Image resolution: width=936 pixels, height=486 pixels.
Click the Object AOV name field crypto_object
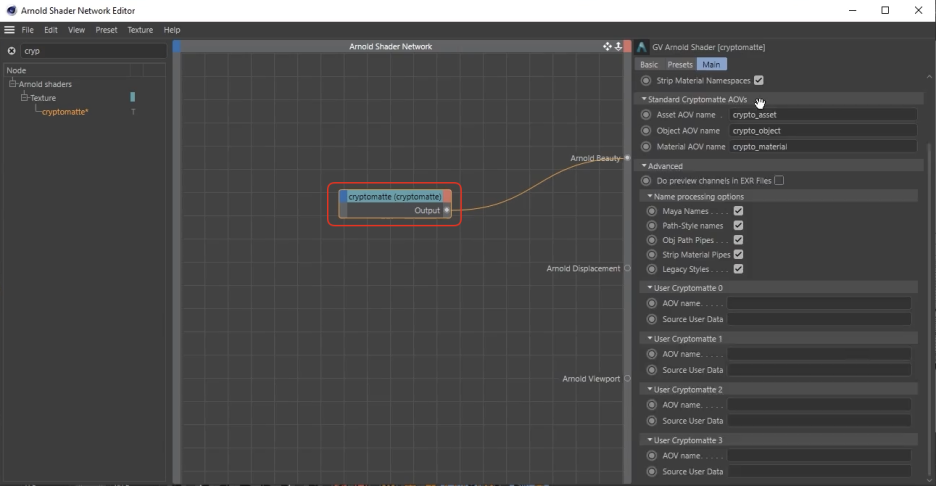[822, 131]
